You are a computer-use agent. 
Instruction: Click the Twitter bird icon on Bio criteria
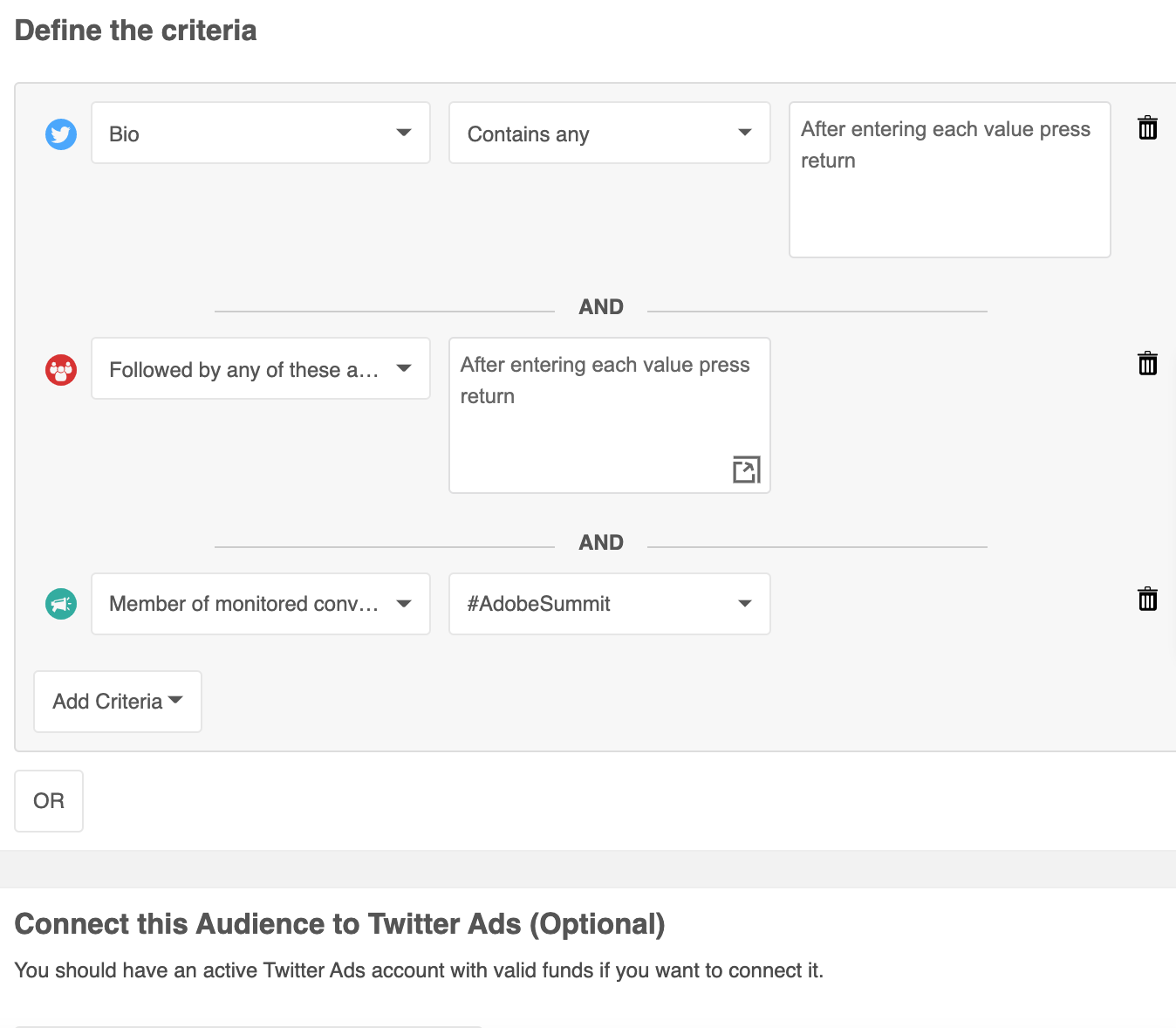60,134
